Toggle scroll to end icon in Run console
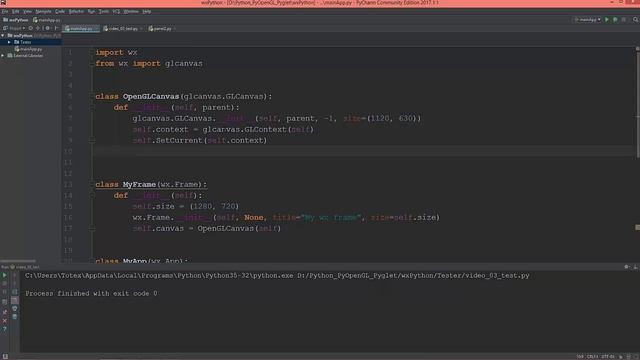The height and width of the screenshot is (360, 640). point(15,300)
